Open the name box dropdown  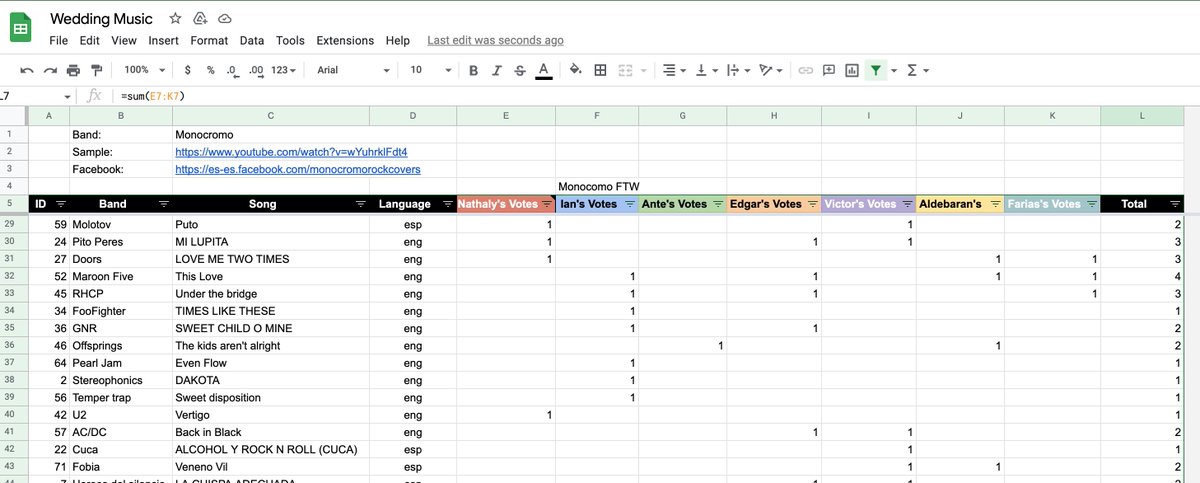coord(67,96)
